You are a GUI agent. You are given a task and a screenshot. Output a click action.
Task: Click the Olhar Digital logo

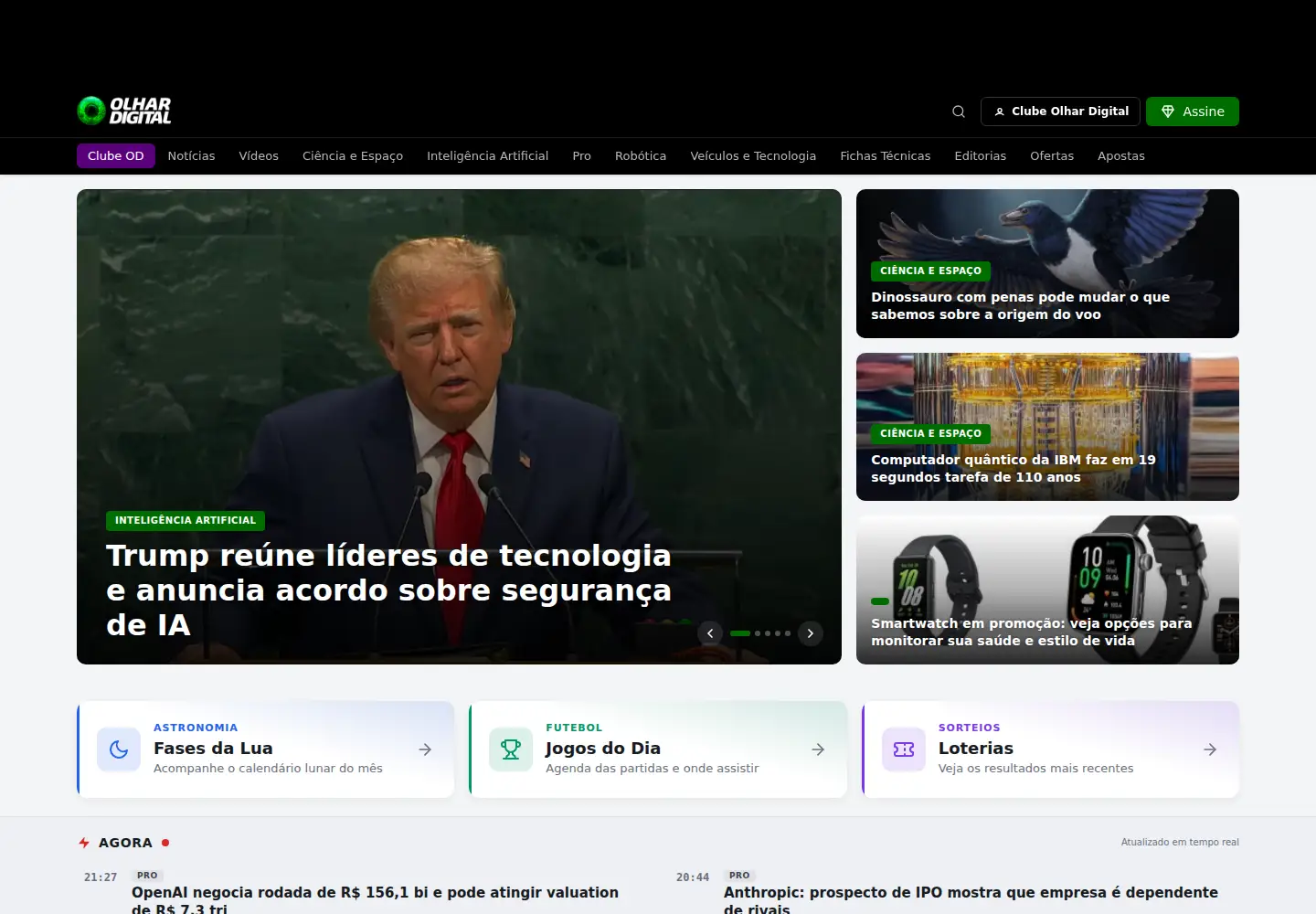point(124,111)
